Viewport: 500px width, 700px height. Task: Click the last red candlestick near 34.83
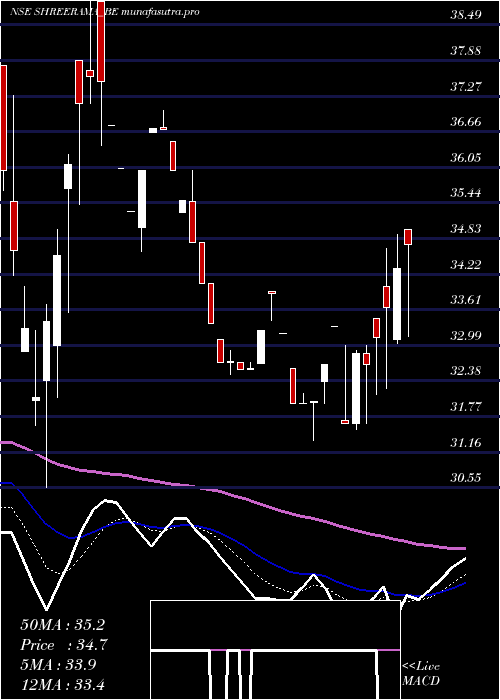point(408,237)
